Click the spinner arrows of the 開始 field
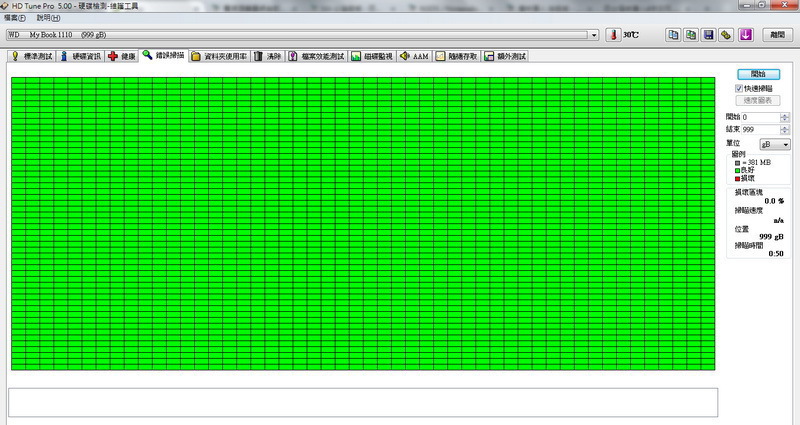The height and width of the screenshot is (425, 800). pos(785,117)
